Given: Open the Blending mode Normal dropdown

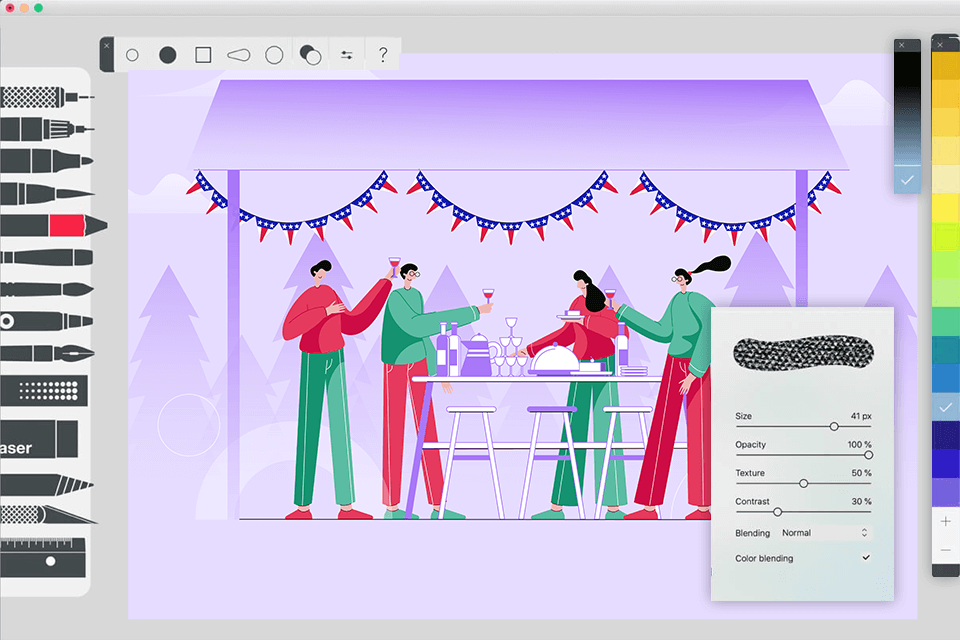Looking at the screenshot, I should [825, 533].
